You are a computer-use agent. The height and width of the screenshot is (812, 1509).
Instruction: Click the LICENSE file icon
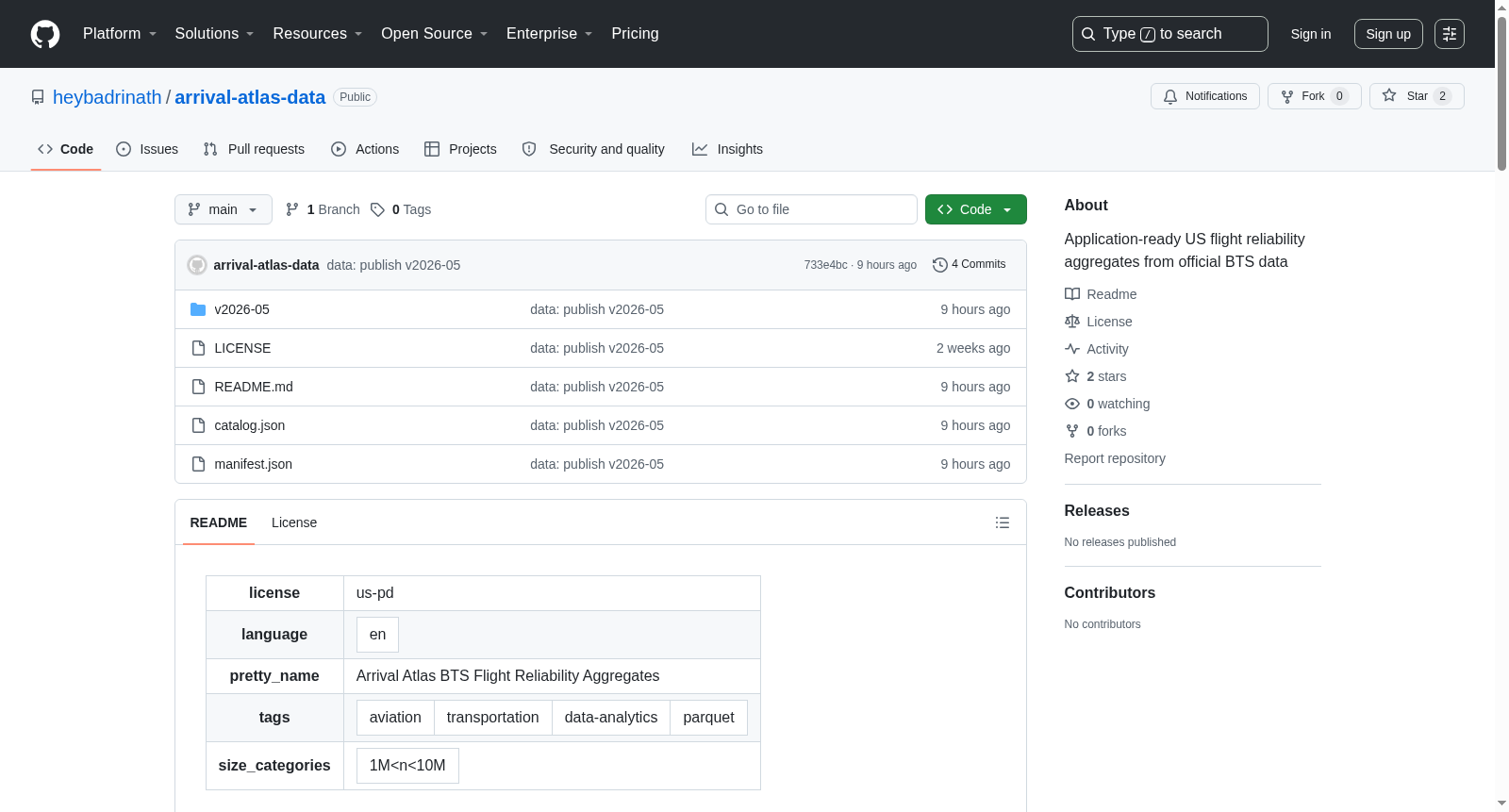pyautogui.click(x=198, y=348)
